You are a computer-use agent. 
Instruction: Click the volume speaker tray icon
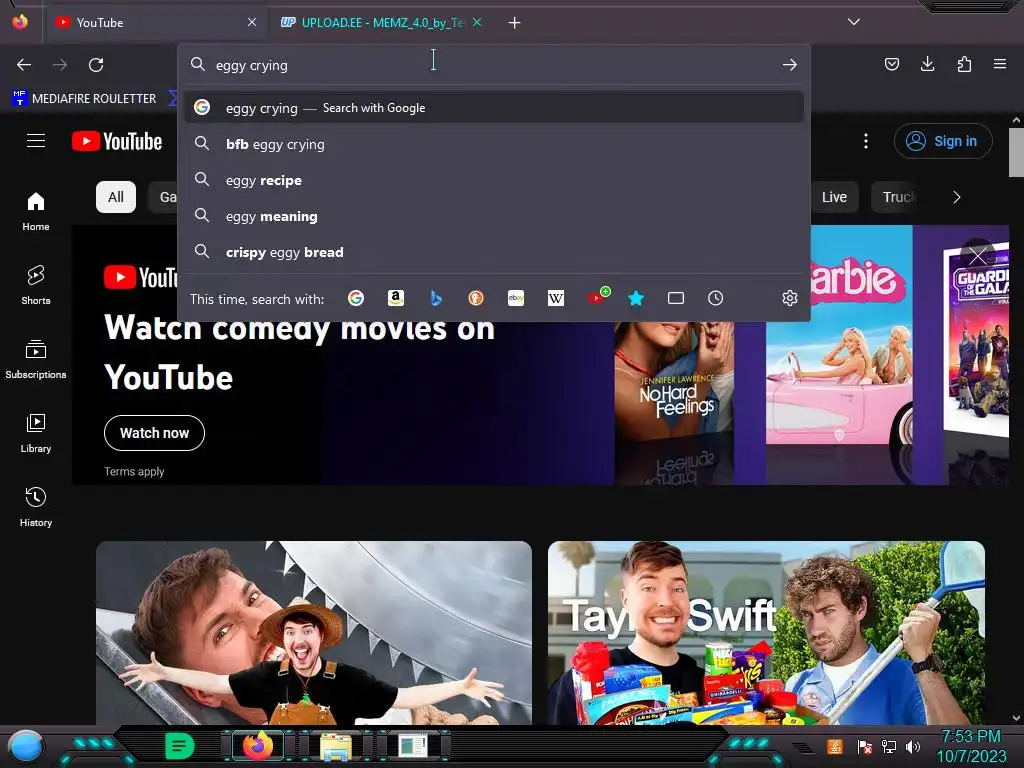(x=912, y=747)
